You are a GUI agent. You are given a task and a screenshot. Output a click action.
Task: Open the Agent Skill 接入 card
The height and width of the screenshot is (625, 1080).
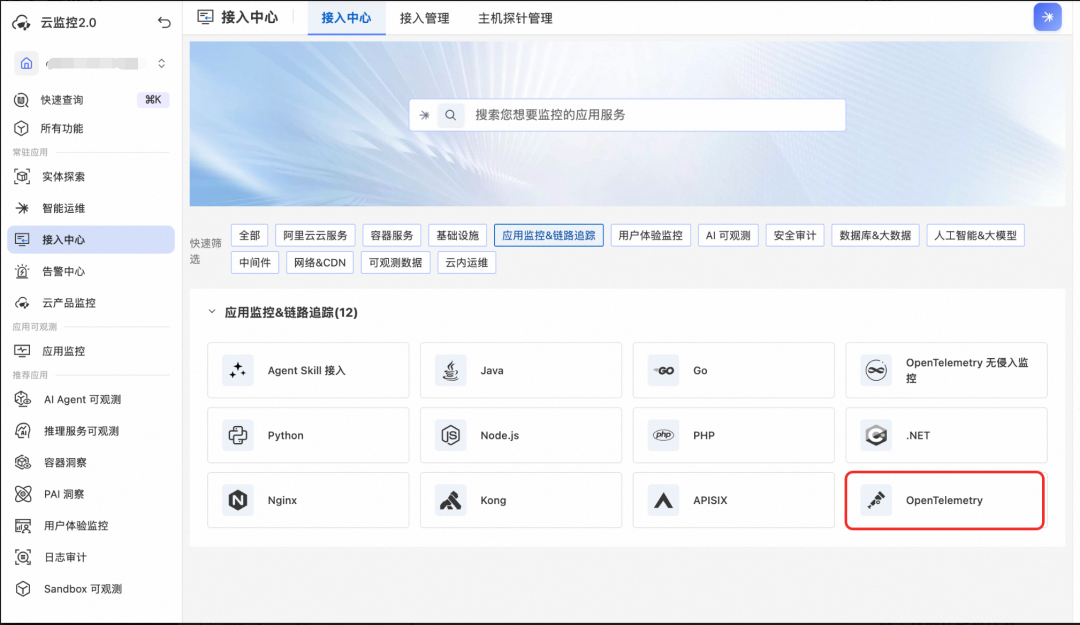309,371
